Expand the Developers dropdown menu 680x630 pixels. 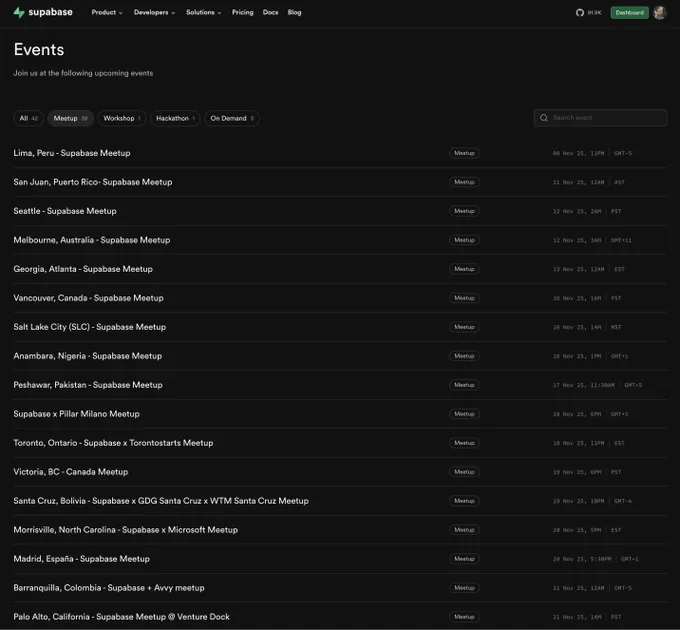154,13
